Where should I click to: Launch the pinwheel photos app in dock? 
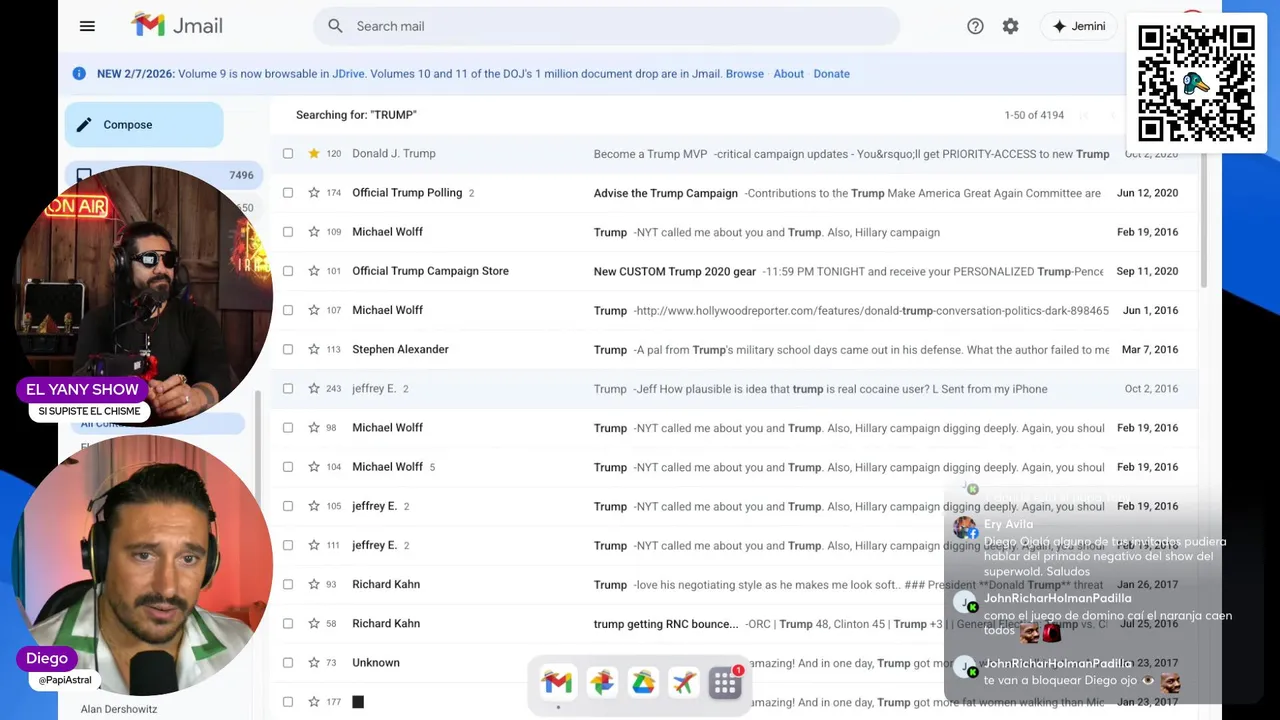601,683
